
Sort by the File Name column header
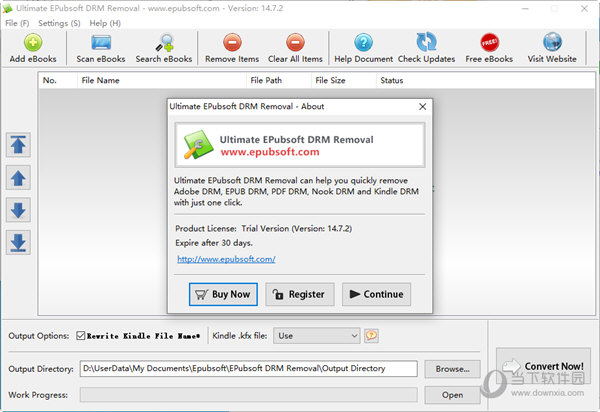click(x=161, y=80)
